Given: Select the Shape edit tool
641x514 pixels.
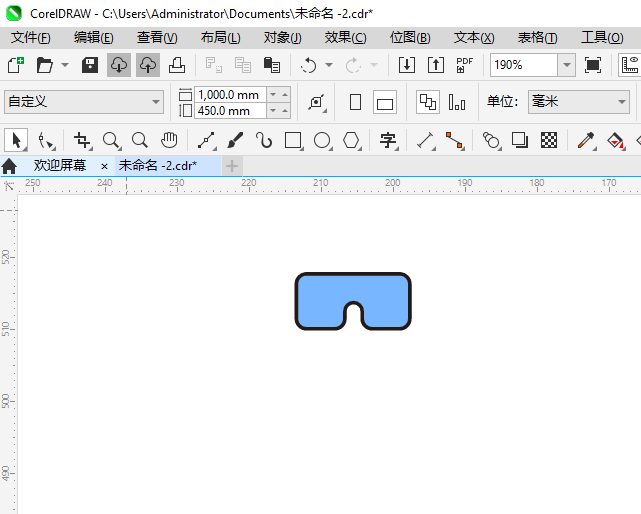Looking at the screenshot, I should (45, 141).
